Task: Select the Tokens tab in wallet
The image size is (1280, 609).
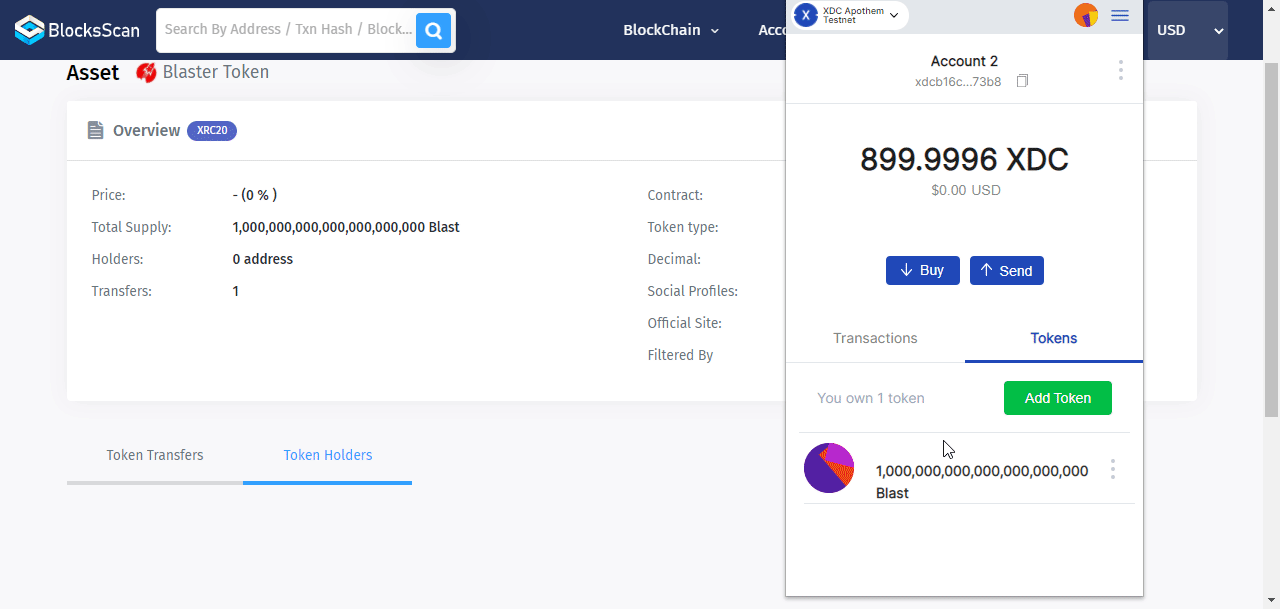Action: [1054, 338]
